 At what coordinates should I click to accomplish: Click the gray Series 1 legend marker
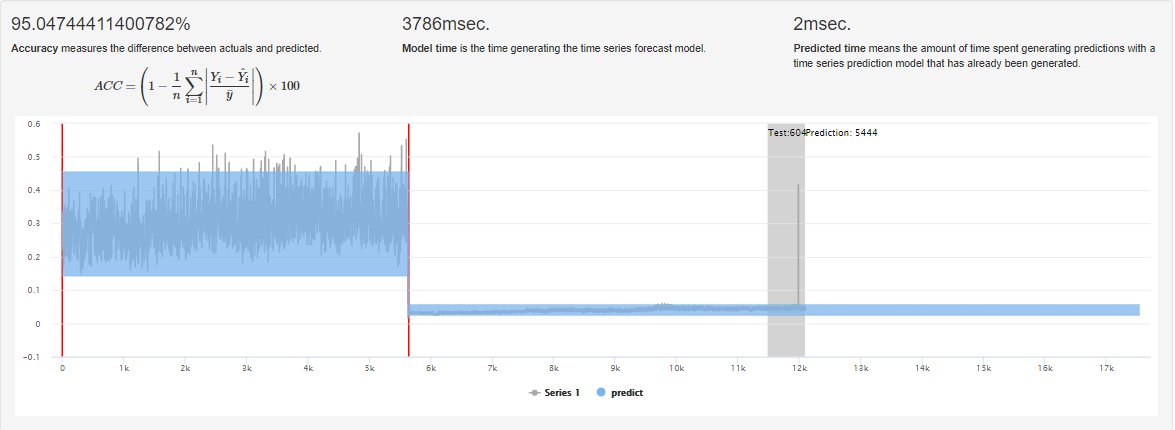535,392
